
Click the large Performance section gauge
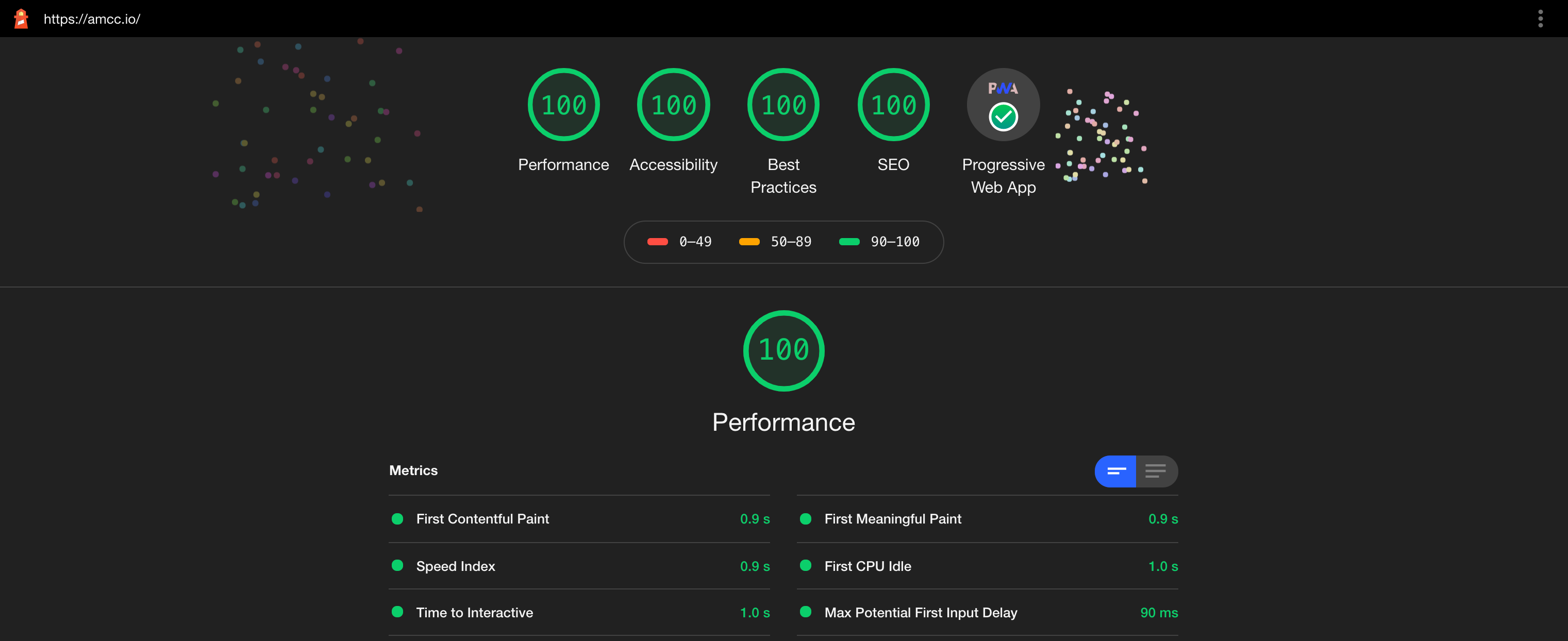[x=783, y=350]
